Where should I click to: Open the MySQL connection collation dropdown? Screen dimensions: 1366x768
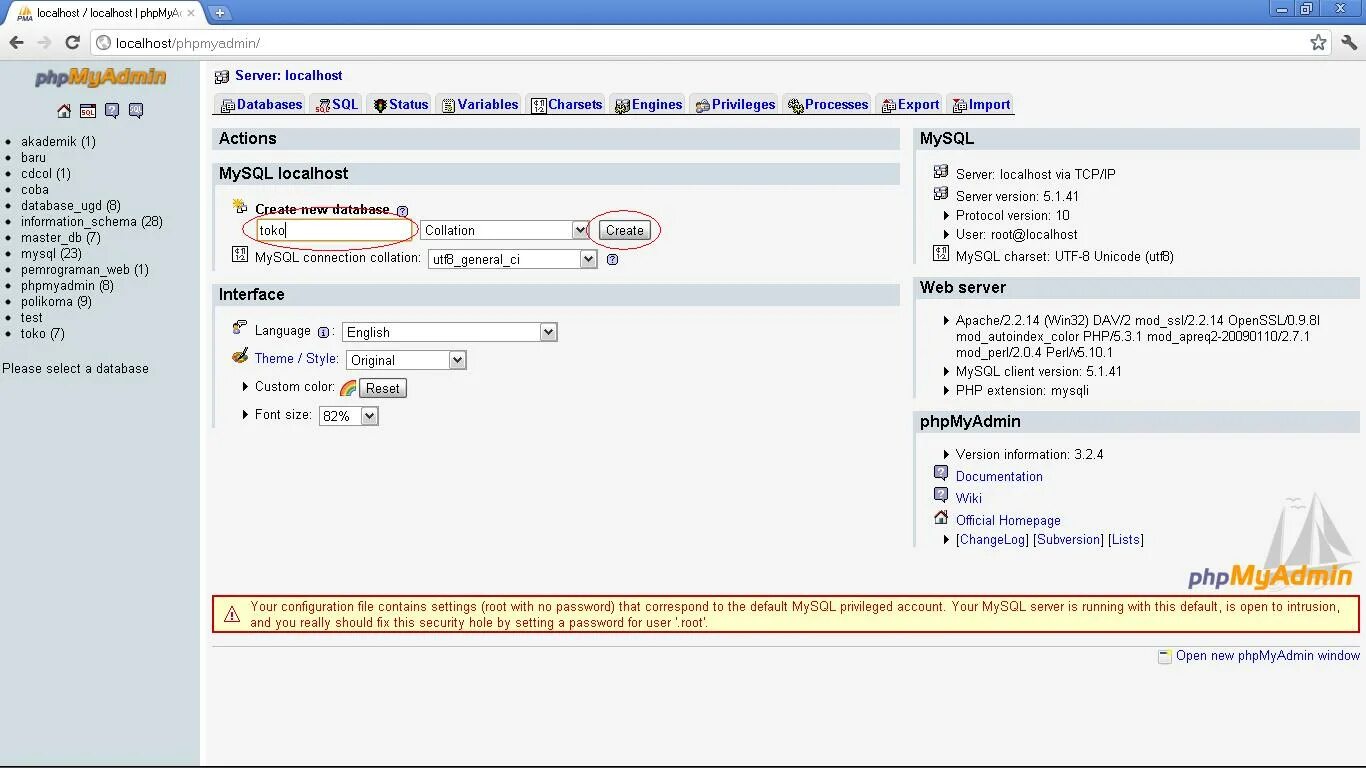[x=513, y=259]
